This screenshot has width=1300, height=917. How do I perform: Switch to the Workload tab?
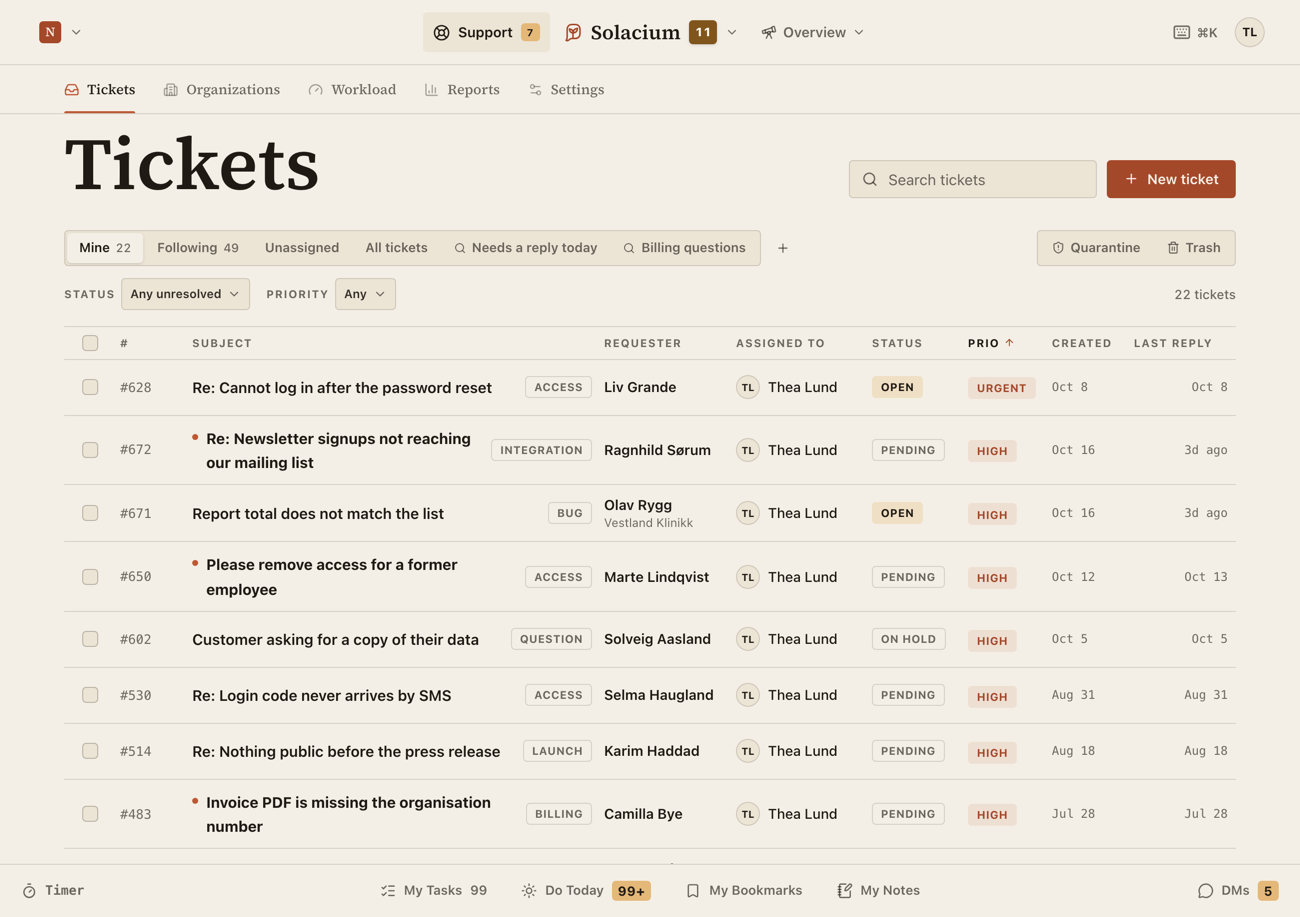[x=352, y=90]
